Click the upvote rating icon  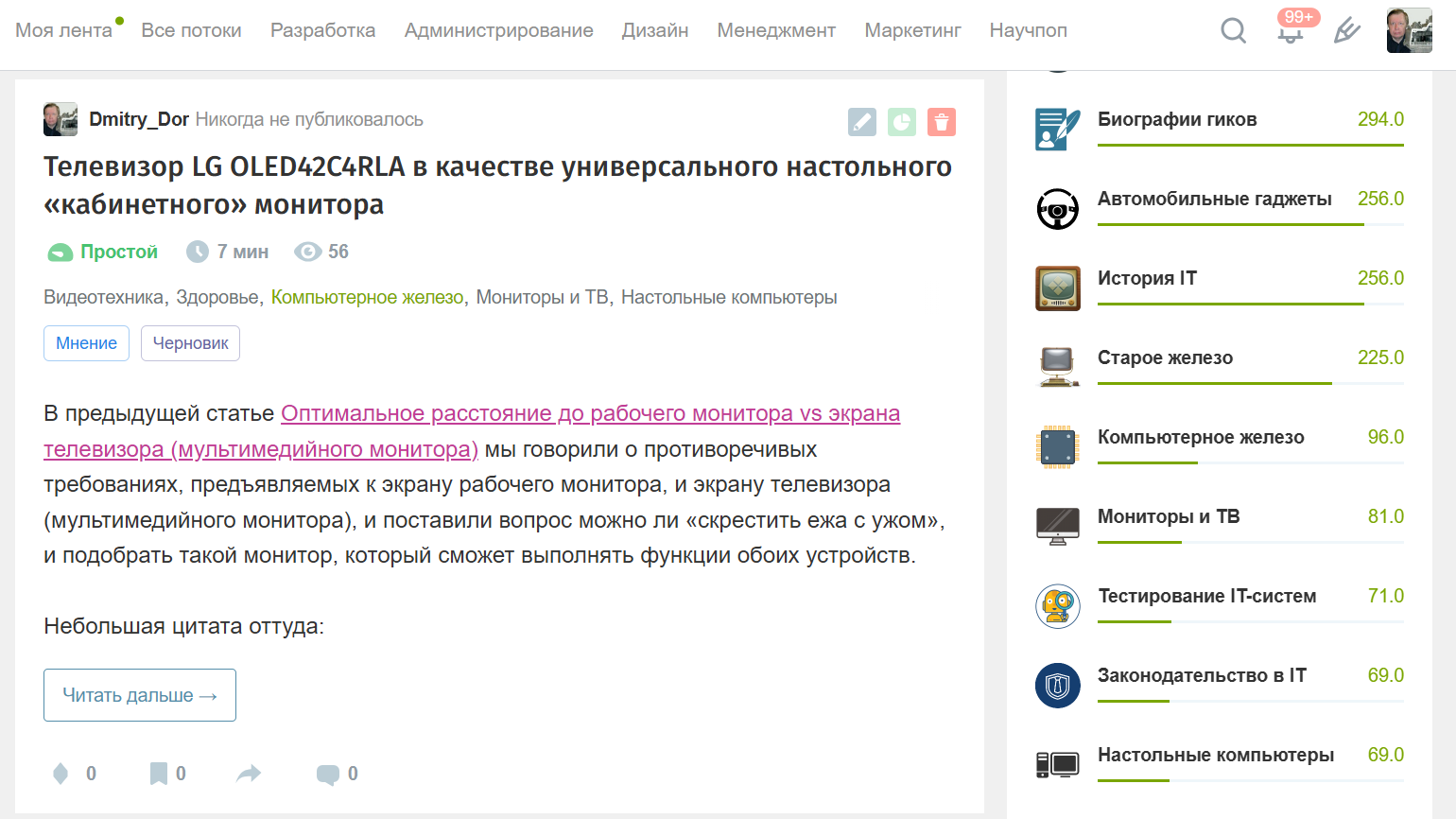click(x=61, y=774)
